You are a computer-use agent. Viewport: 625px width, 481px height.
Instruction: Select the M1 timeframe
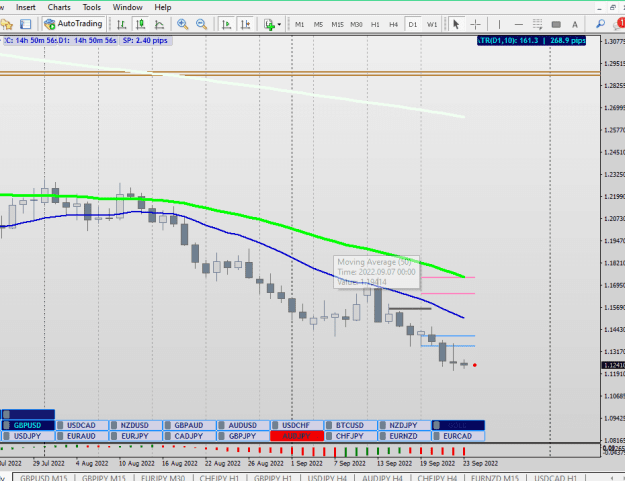(299, 24)
